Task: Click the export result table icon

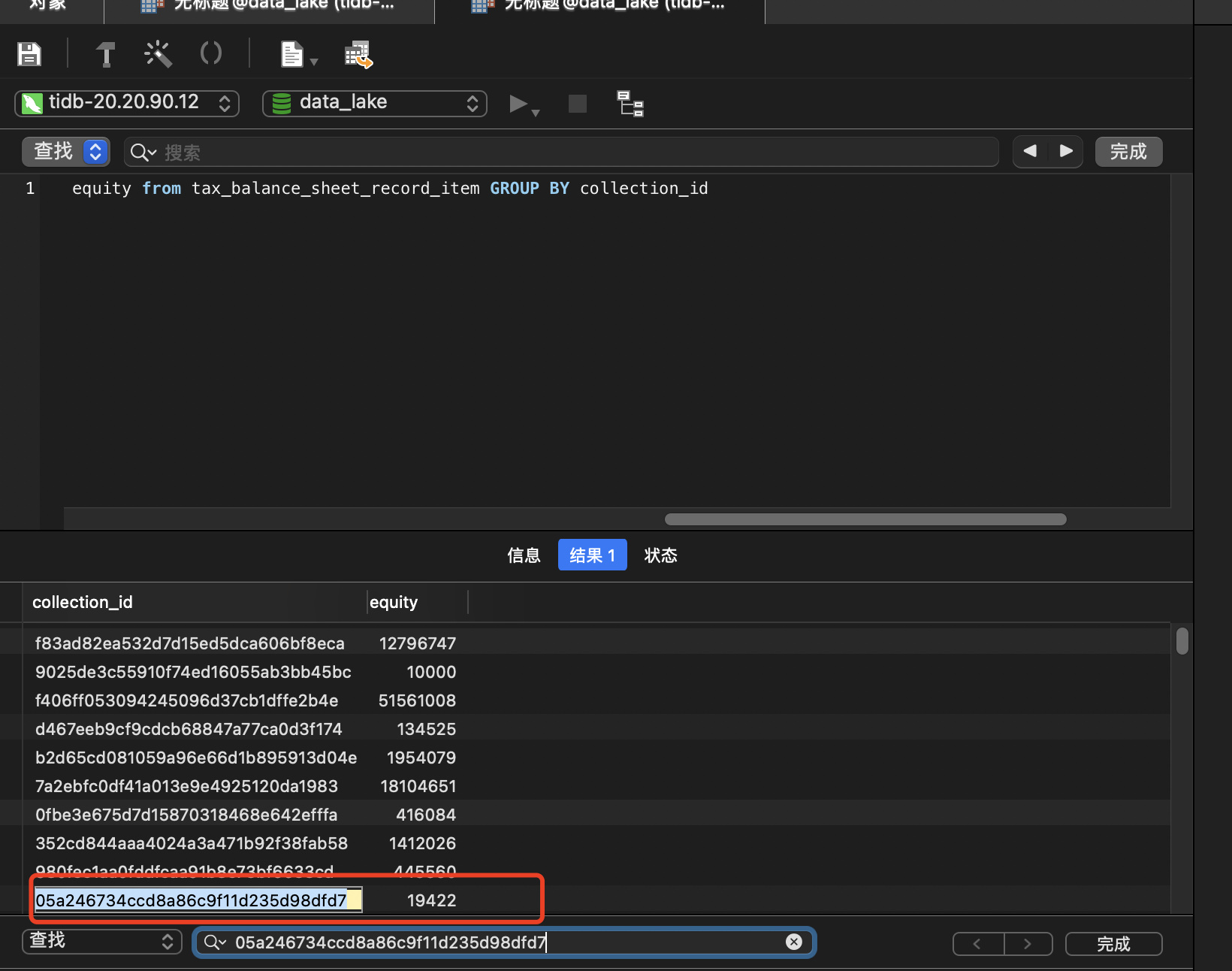Action: pyautogui.click(x=358, y=55)
